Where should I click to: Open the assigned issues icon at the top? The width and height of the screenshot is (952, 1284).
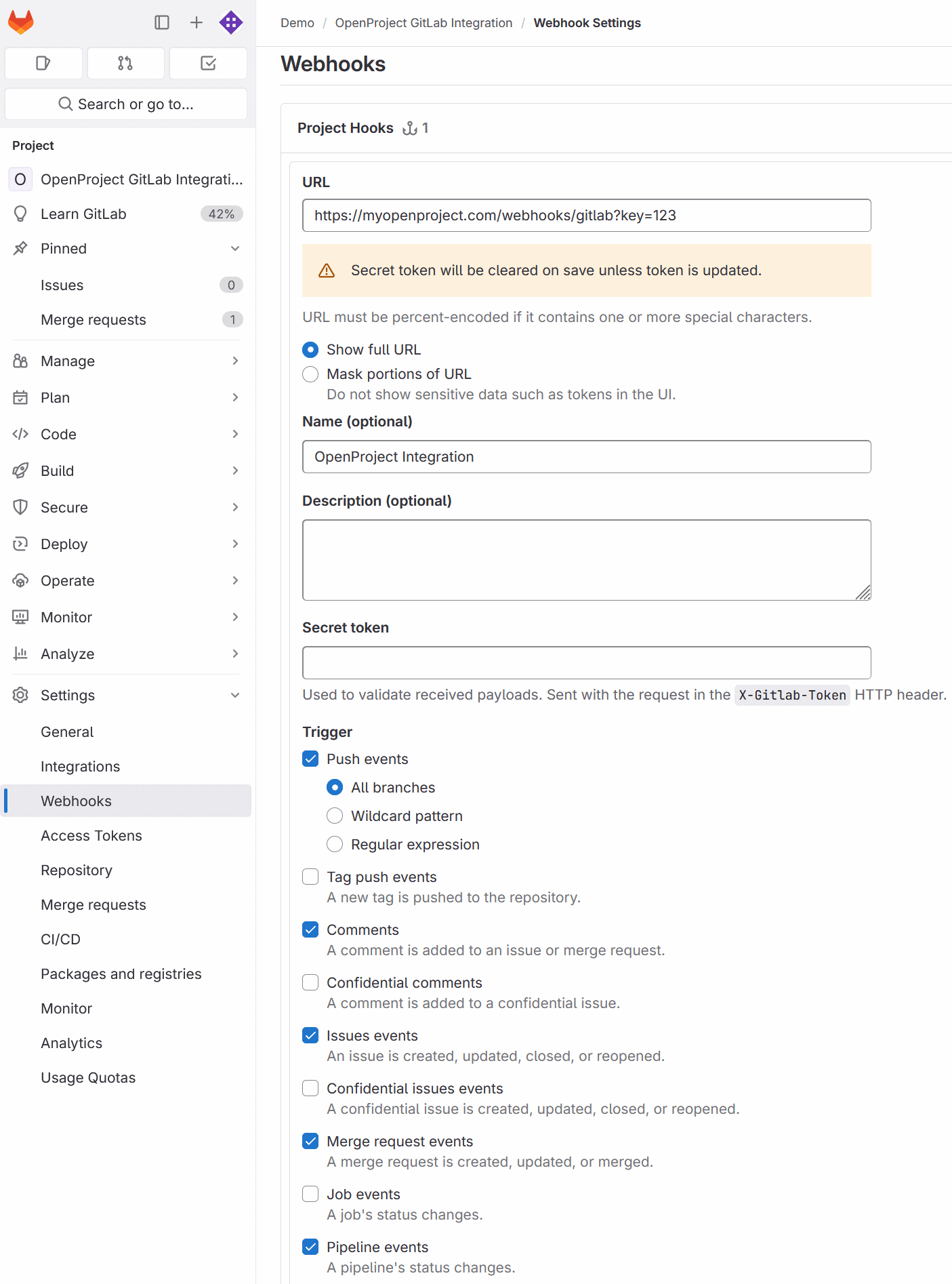(43, 63)
